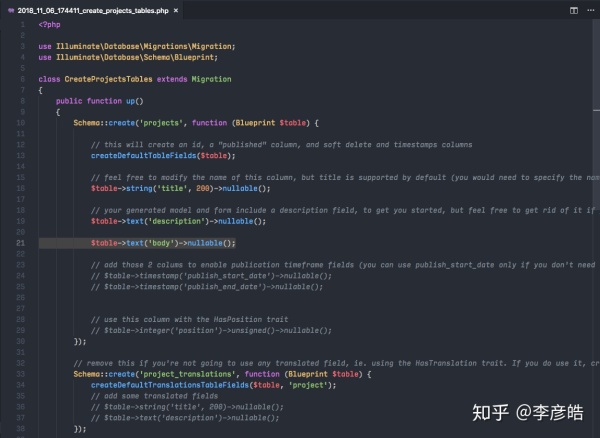Click 'createDefaultTableFields($table);' call

click(163, 156)
